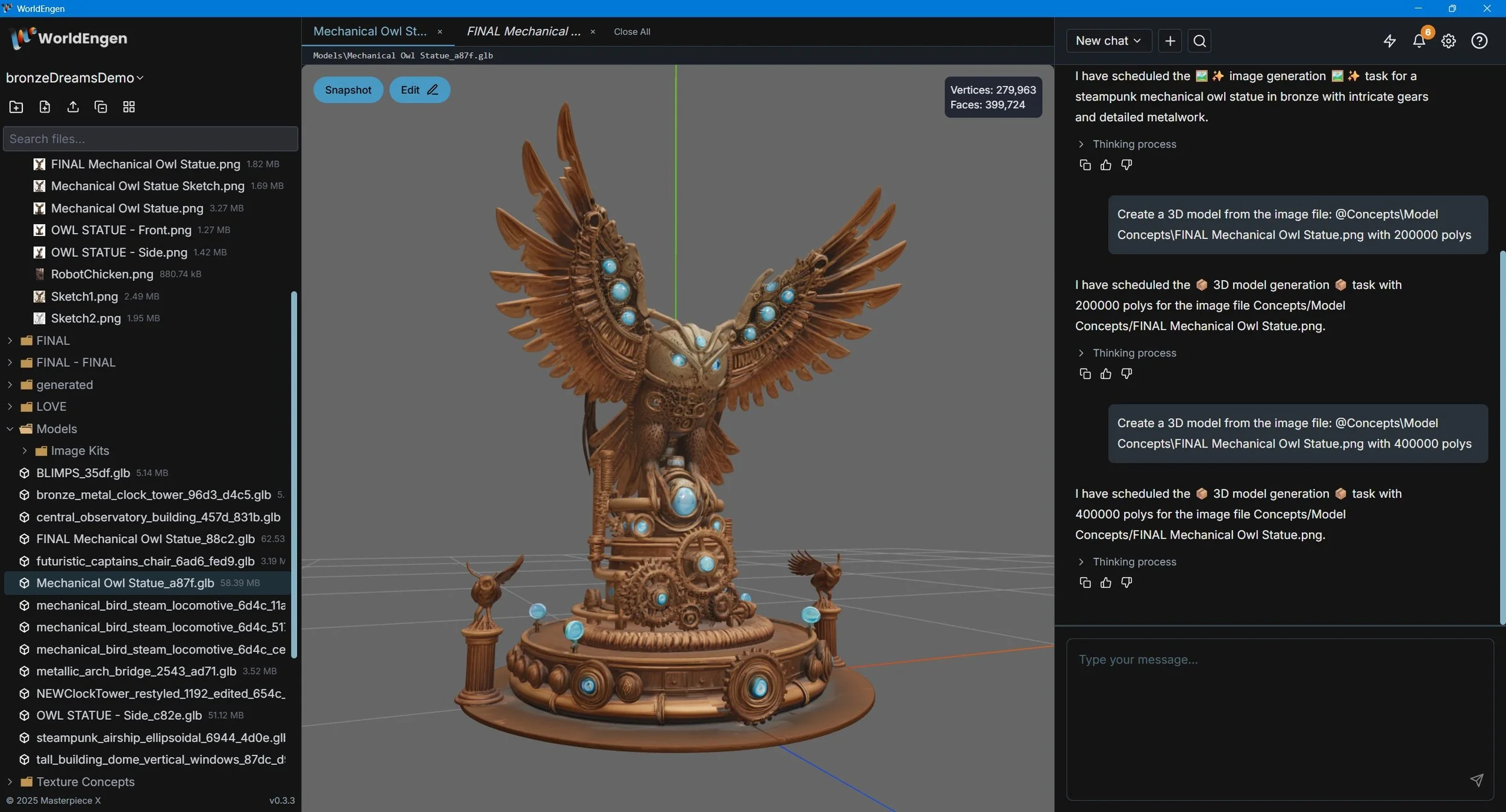This screenshot has height=812, width=1506.
Task: Close the Mechanical Owl St... tab
Action: coord(440,32)
